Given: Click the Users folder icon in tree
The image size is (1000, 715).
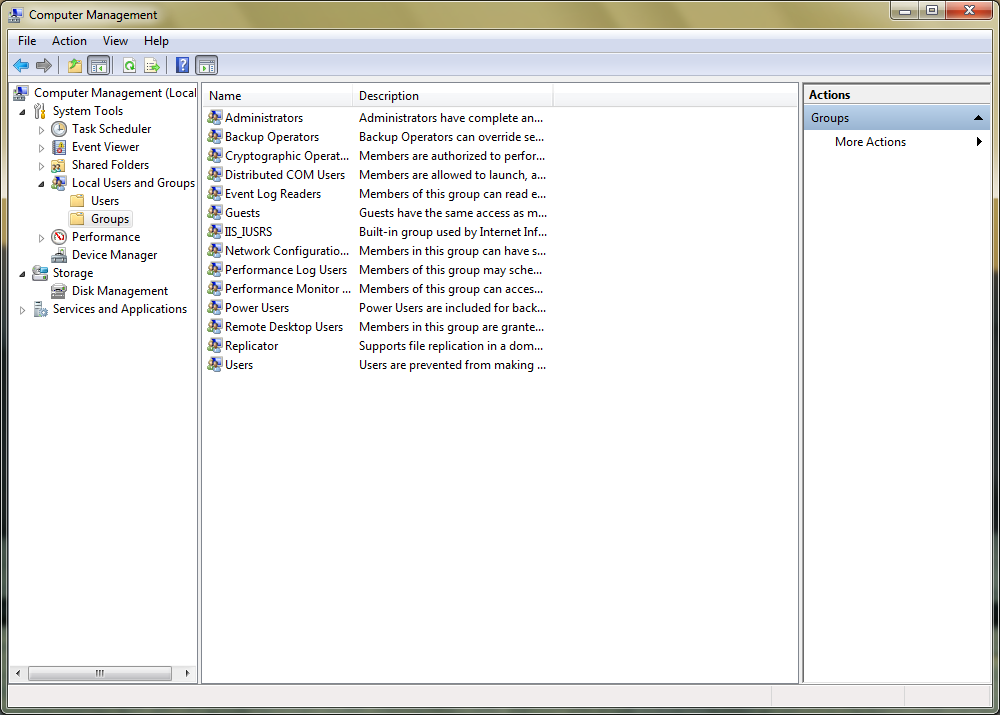Looking at the screenshot, I should (x=77, y=201).
